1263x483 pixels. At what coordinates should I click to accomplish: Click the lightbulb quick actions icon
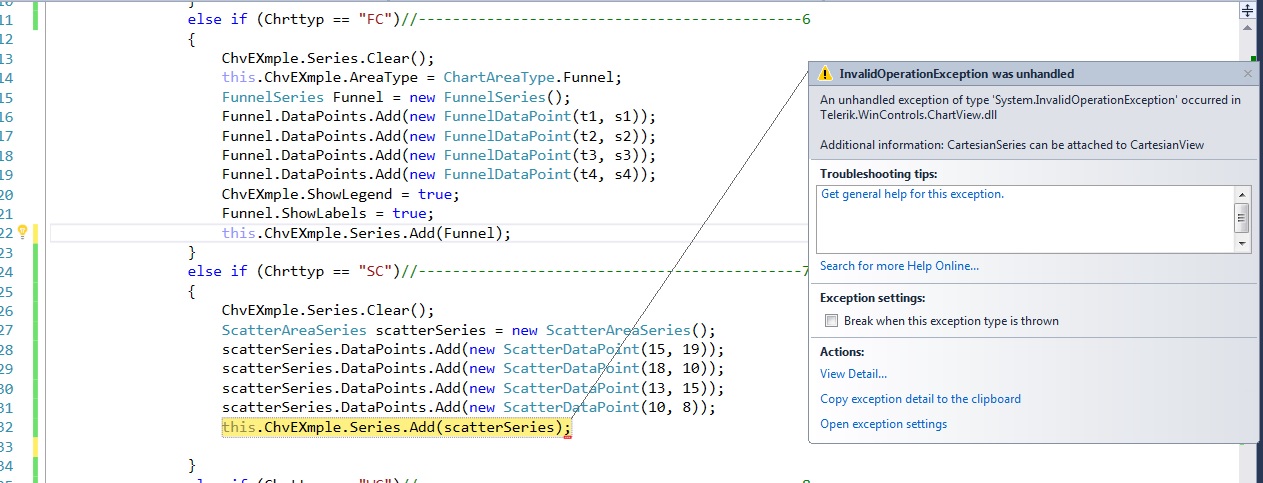click(x=22, y=232)
